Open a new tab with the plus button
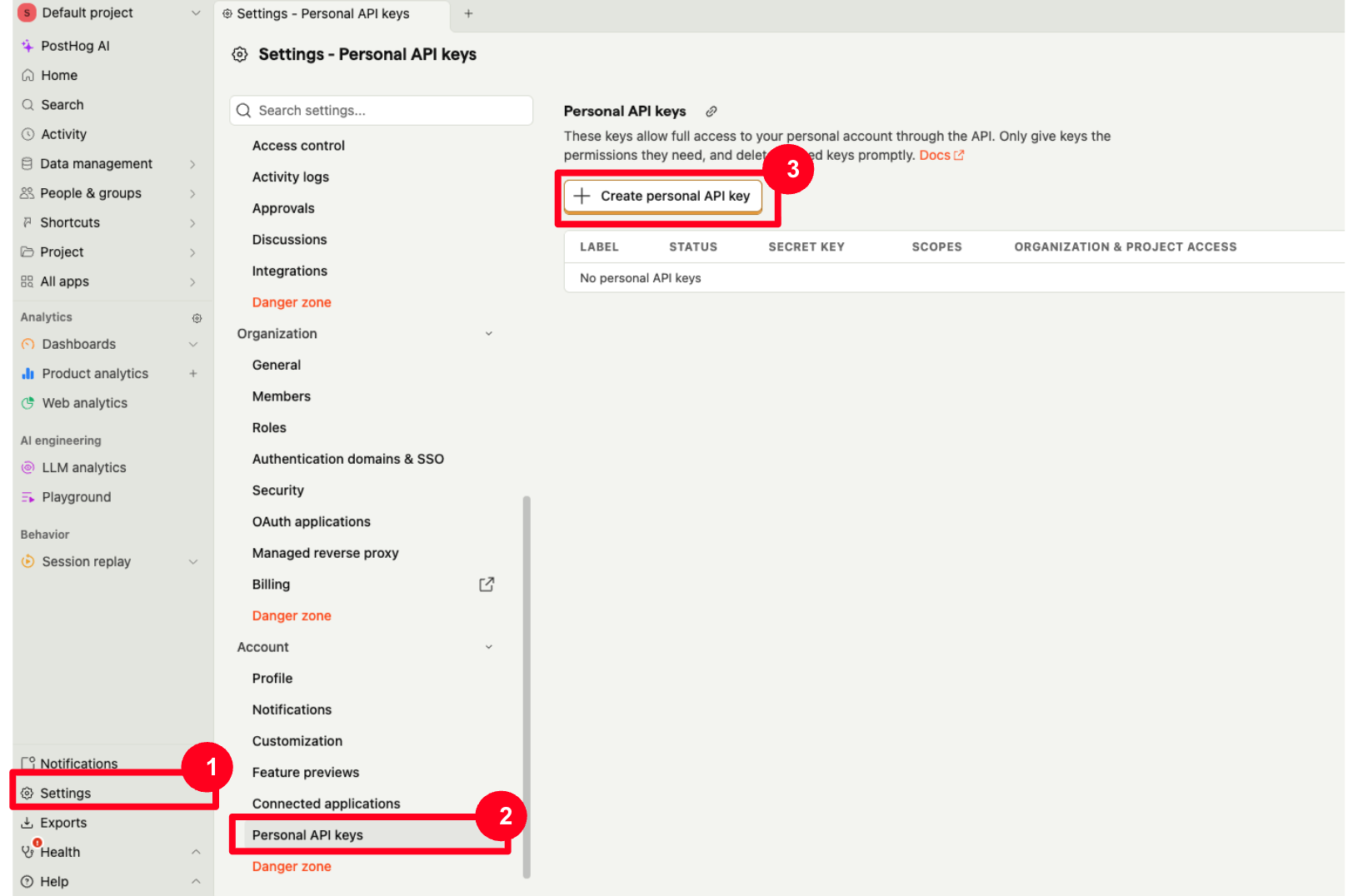Image resolution: width=1368 pixels, height=896 pixels. click(468, 13)
